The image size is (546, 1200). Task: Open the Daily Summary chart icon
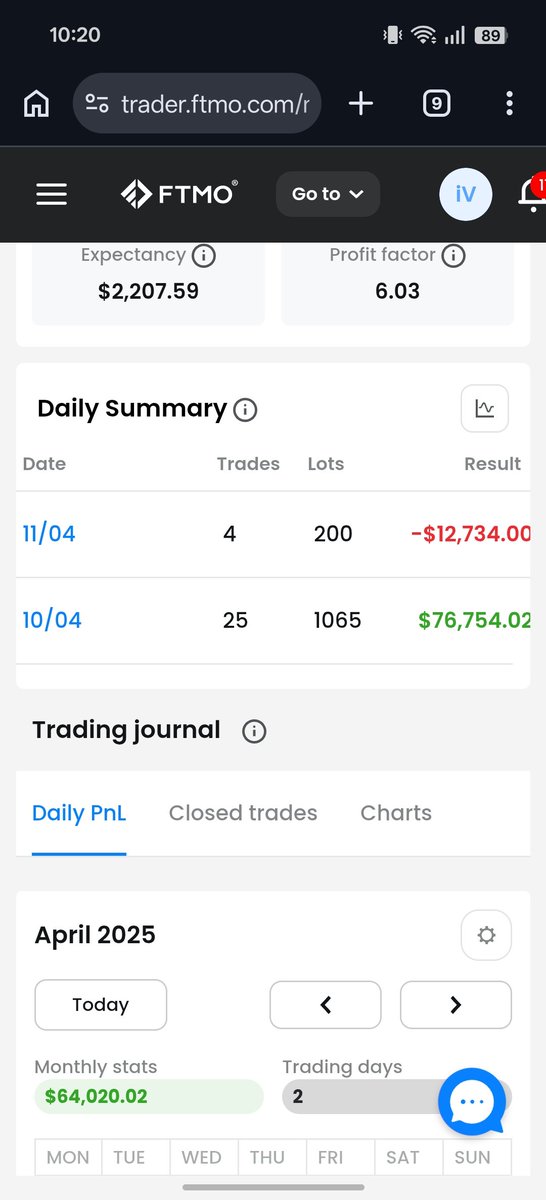coord(485,408)
